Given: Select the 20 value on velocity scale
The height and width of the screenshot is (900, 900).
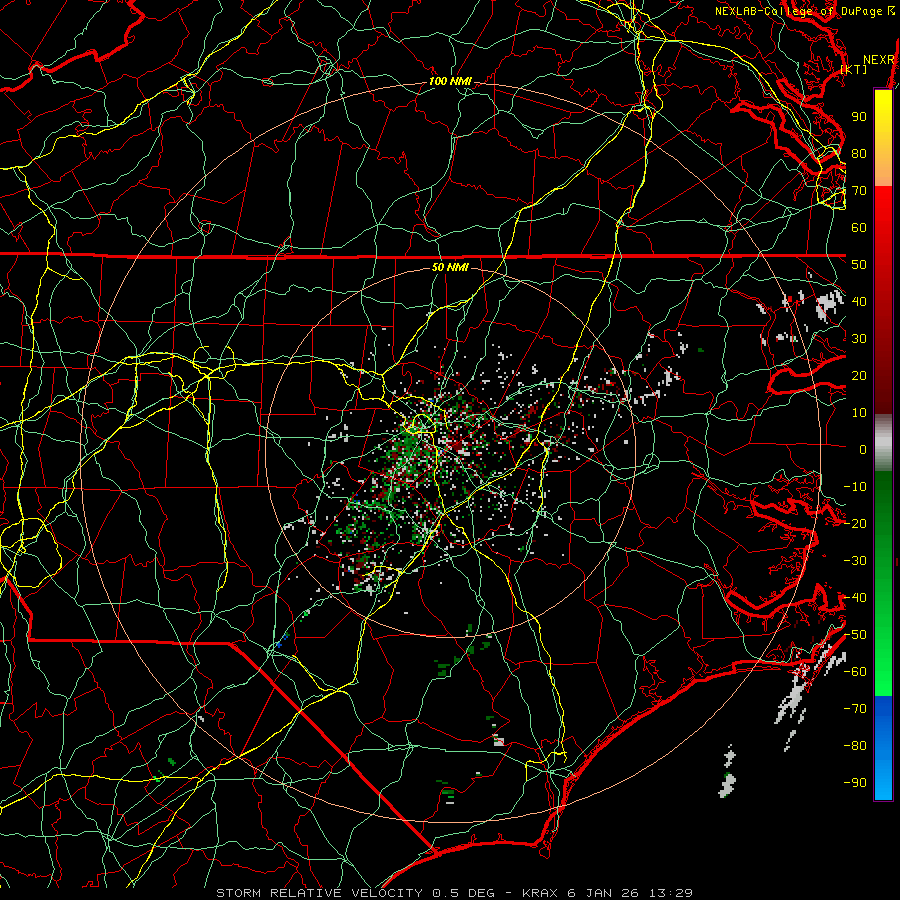Looking at the screenshot, I should (x=859, y=376).
